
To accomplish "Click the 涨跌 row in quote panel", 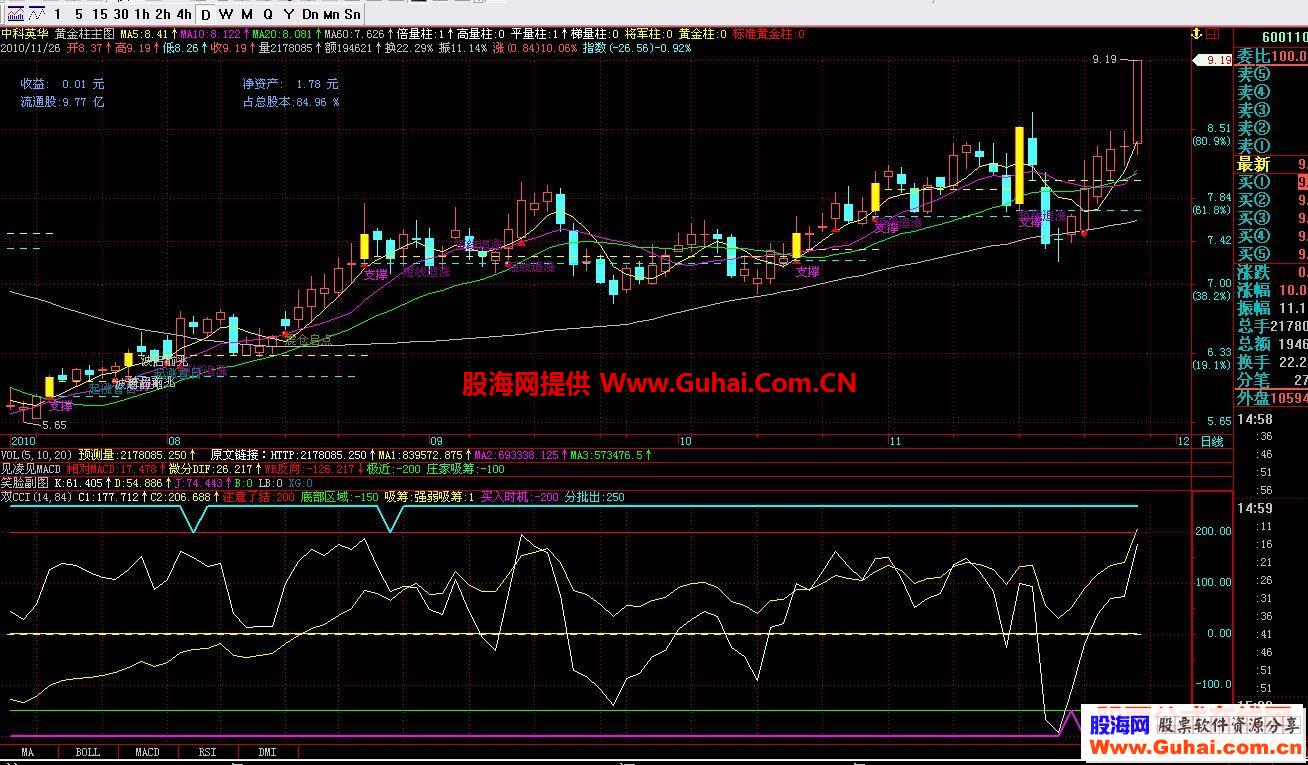I will [1272, 273].
